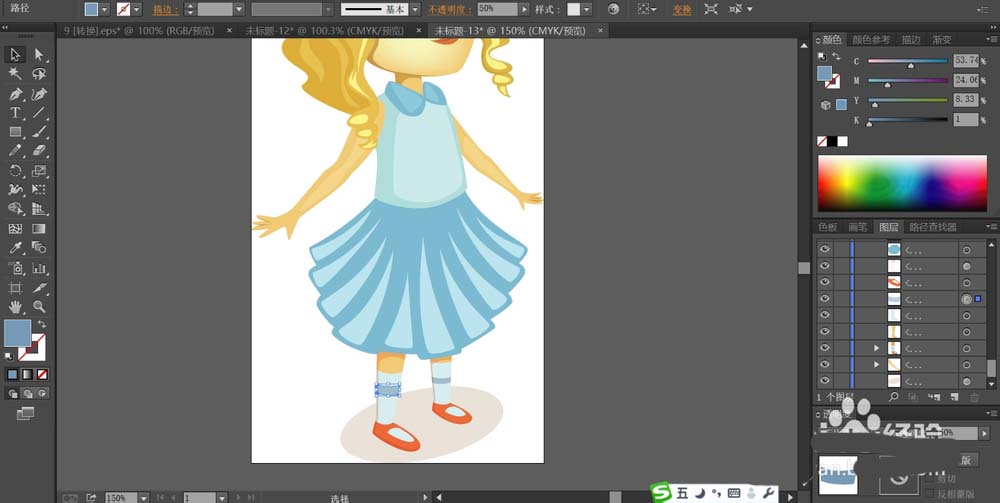This screenshot has width=1000, height=503.
Task: Open the 画笔 brushes tab
Action: point(857,226)
